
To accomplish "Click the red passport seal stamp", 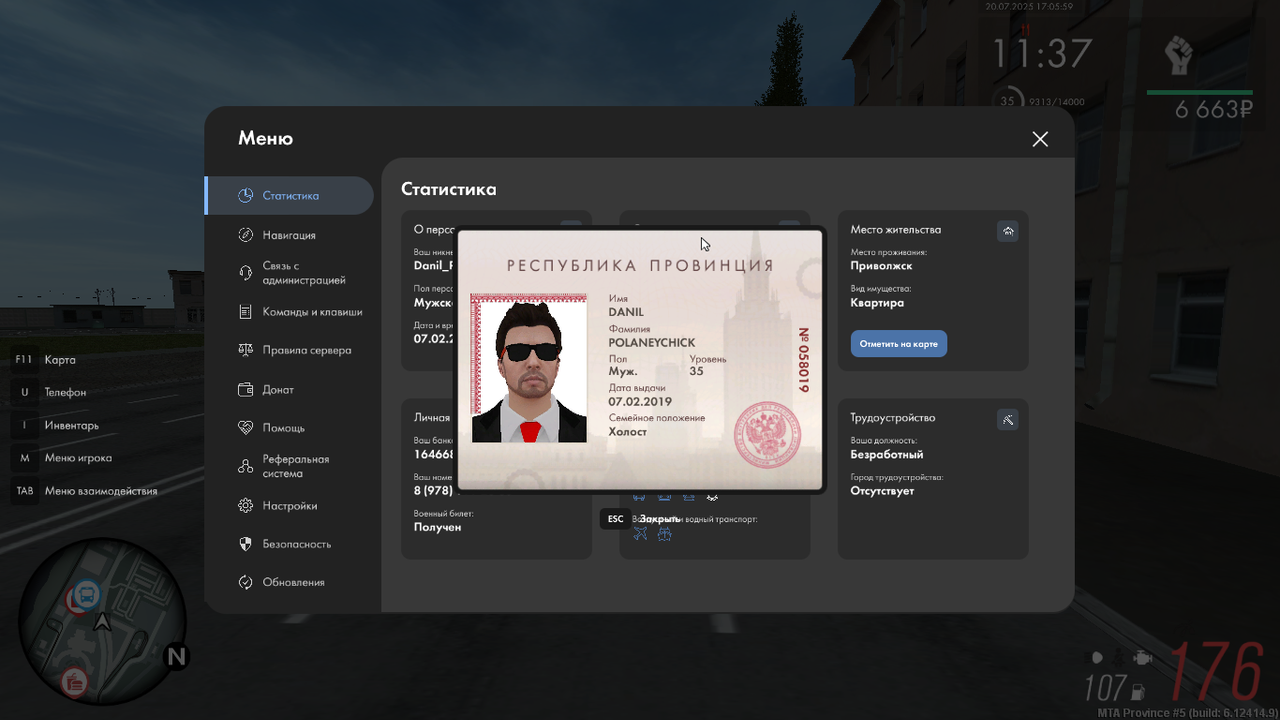I will pyautogui.click(x=768, y=433).
